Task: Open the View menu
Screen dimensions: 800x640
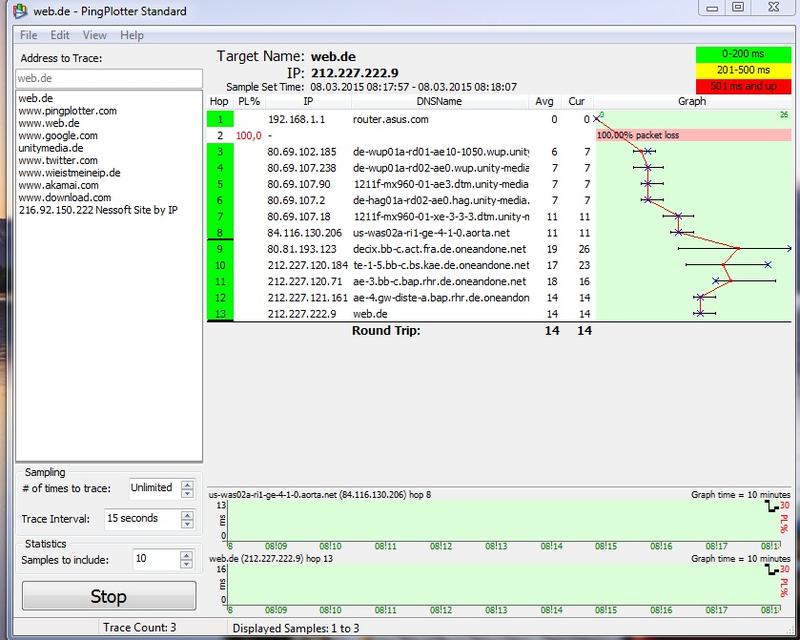Action: [x=95, y=35]
